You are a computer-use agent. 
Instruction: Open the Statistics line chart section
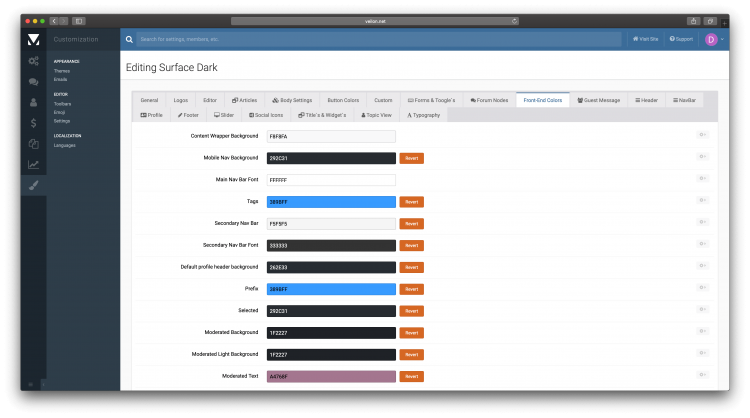pos(33,164)
